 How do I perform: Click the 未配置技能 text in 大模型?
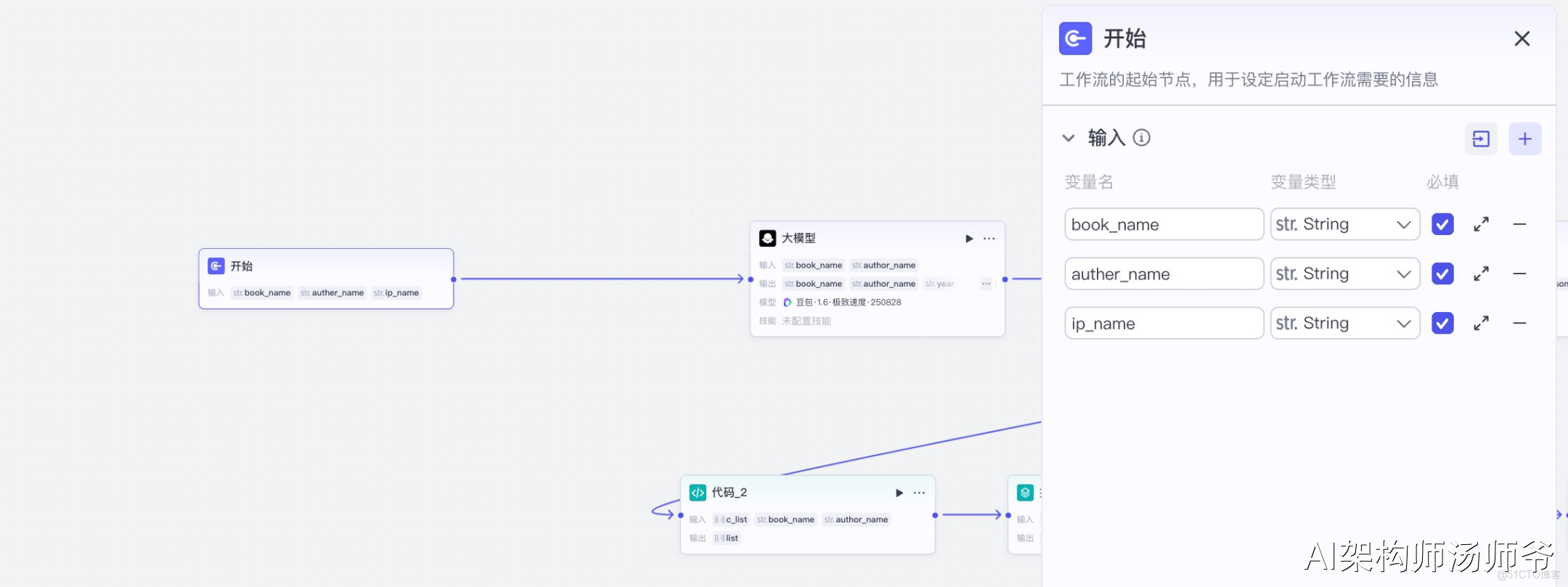[x=807, y=321]
